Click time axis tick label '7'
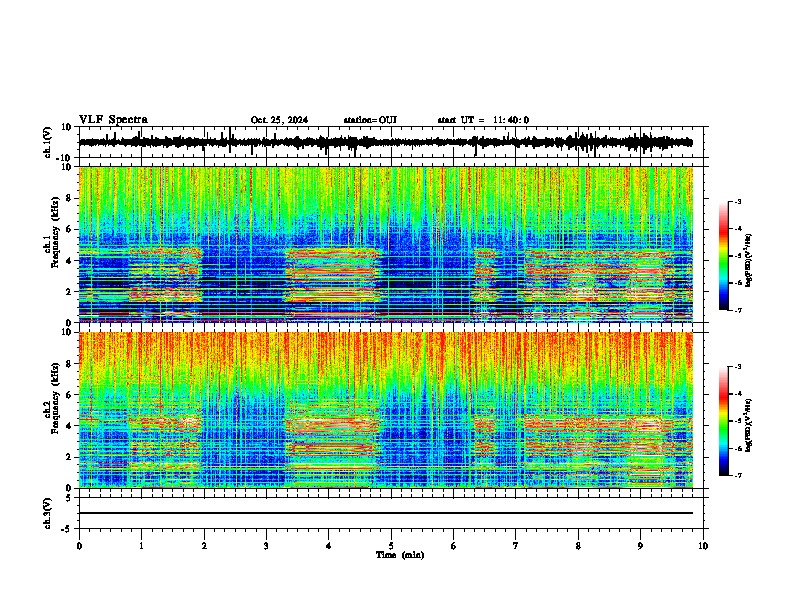The height and width of the screenshot is (612, 792). [516, 546]
